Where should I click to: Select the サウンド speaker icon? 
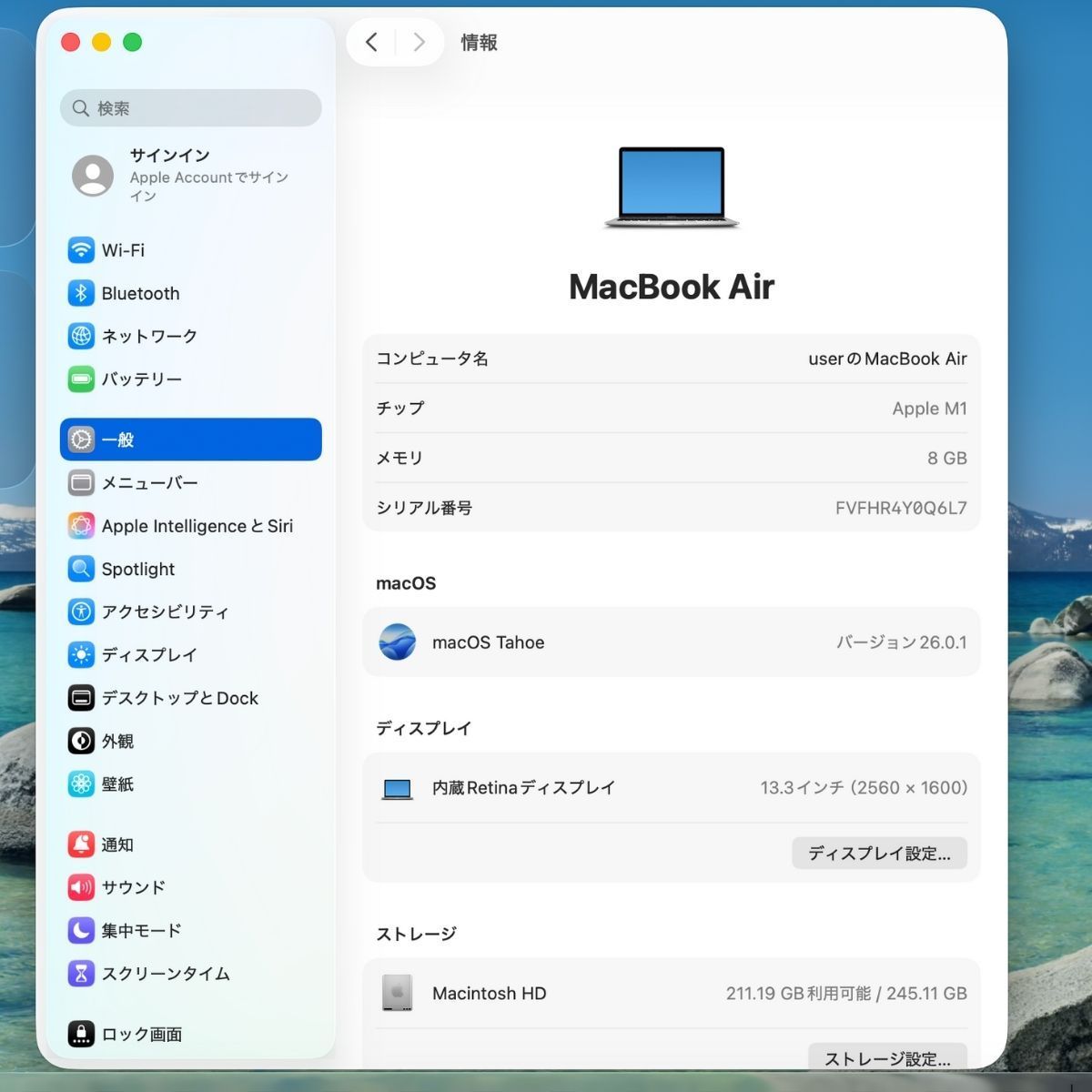[x=81, y=887]
